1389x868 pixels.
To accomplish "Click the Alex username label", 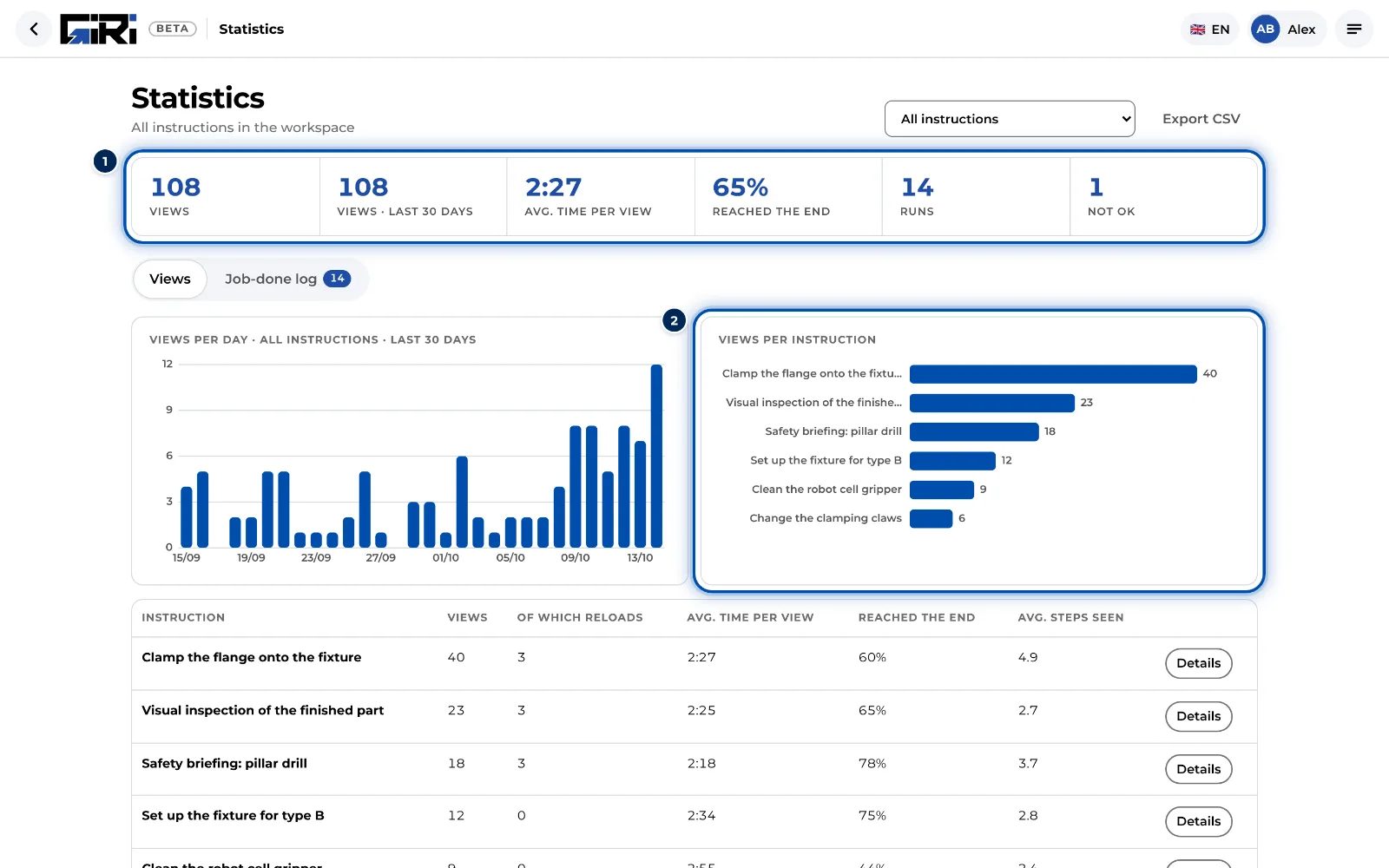I will tap(1301, 29).
